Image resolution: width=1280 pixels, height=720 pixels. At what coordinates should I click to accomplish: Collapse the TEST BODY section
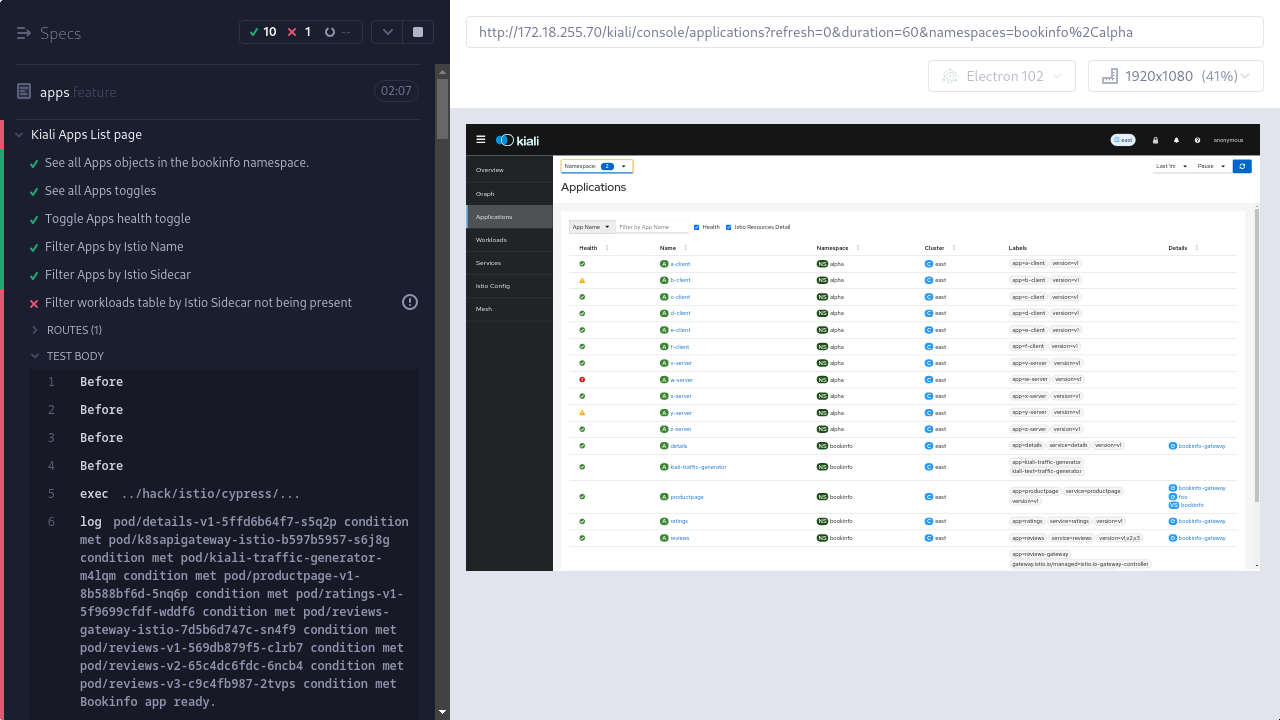click(74, 356)
